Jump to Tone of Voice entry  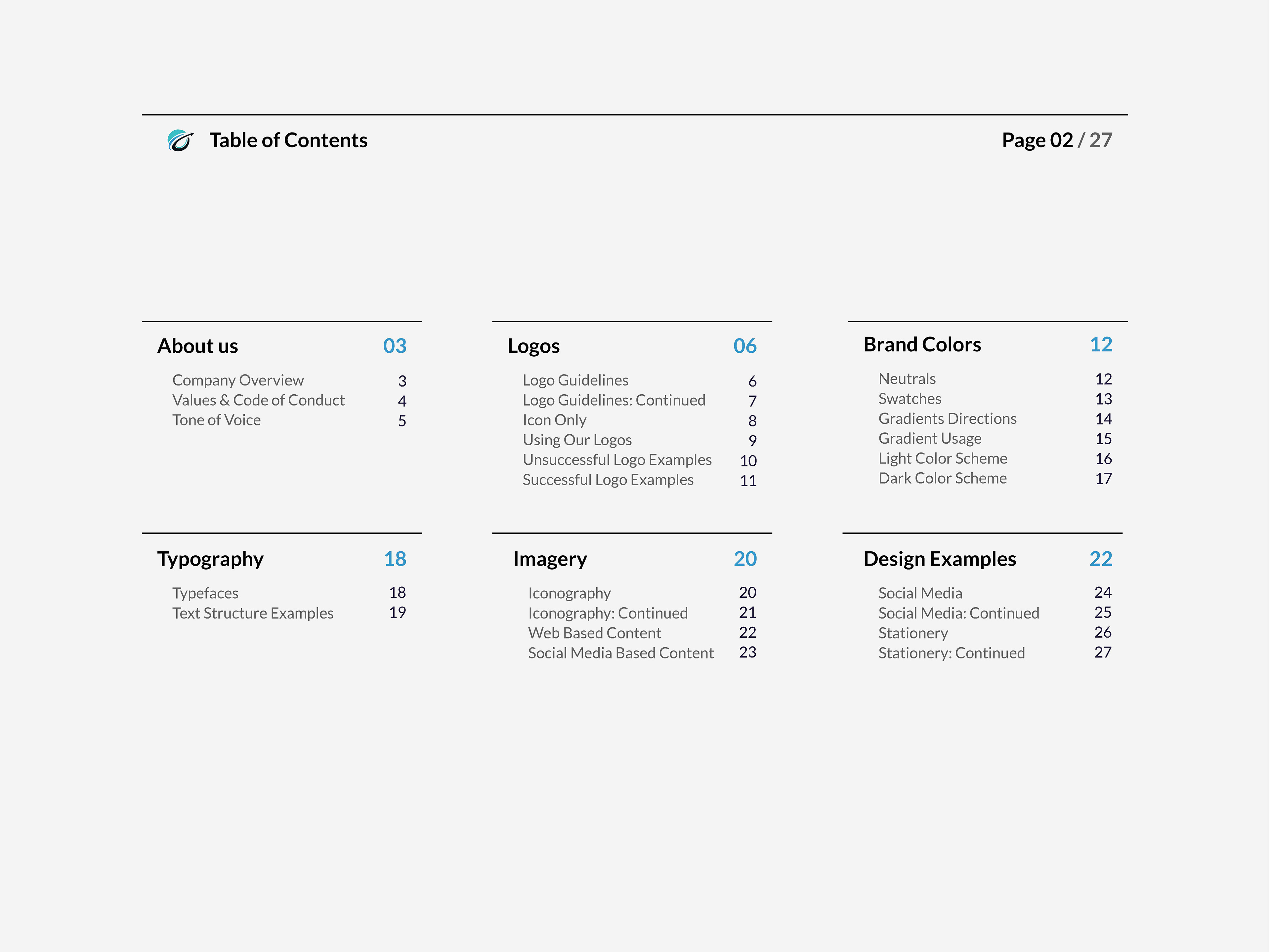[x=216, y=420]
